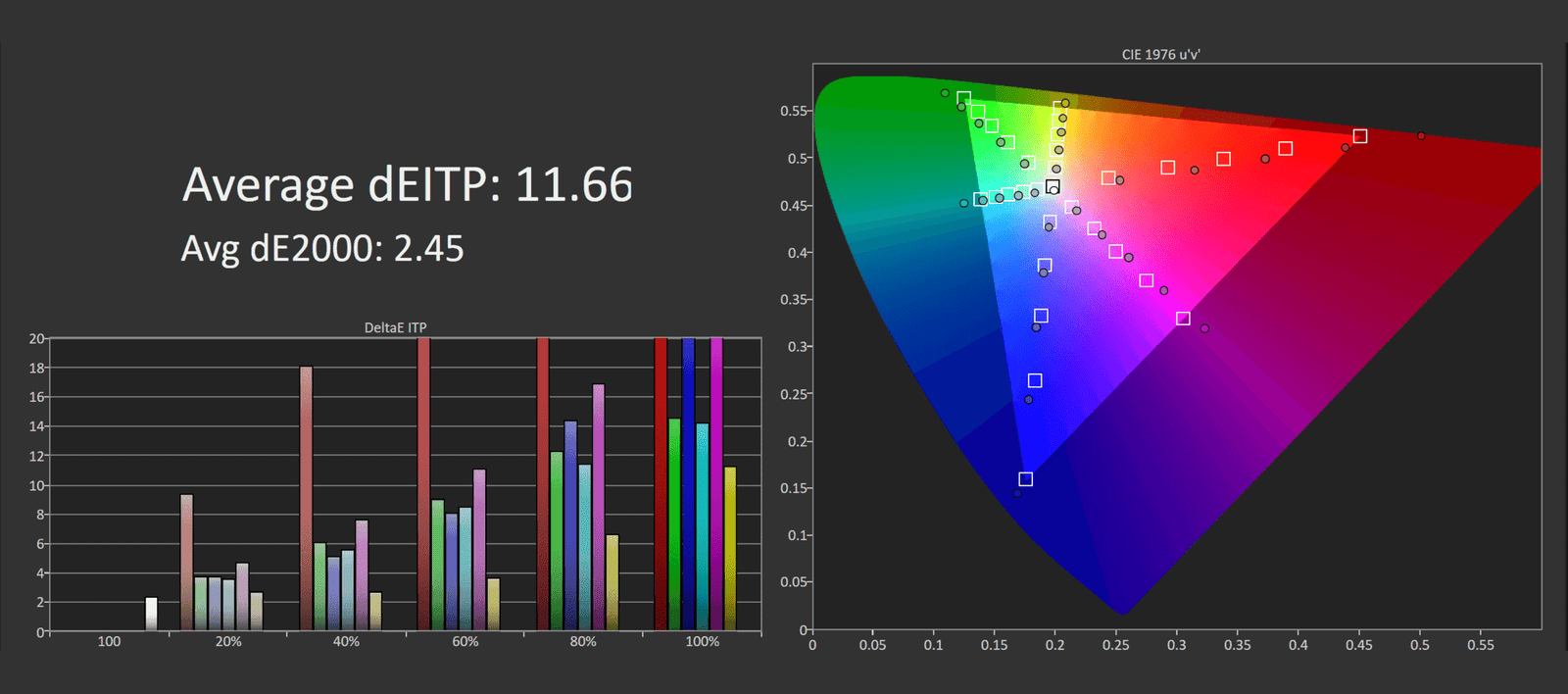Click the 0.55 label on the CIE x-axis

pos(1480,645)
